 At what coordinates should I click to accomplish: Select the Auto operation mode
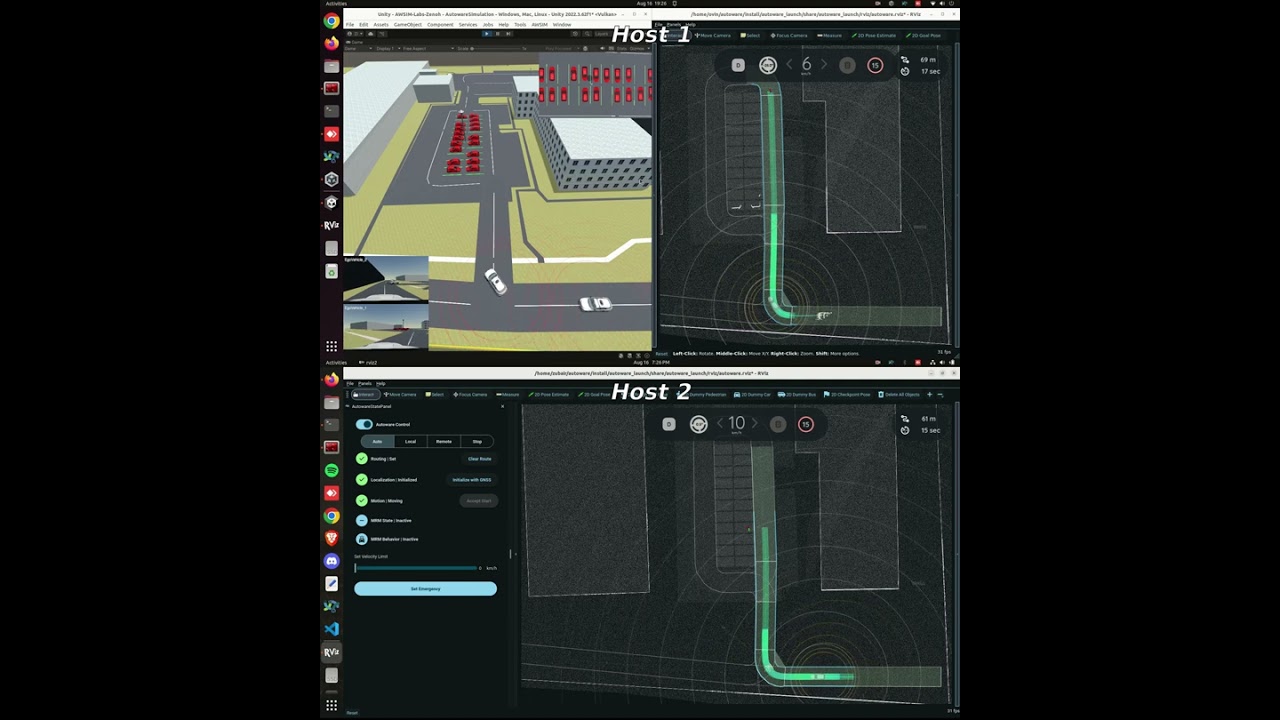377,441
